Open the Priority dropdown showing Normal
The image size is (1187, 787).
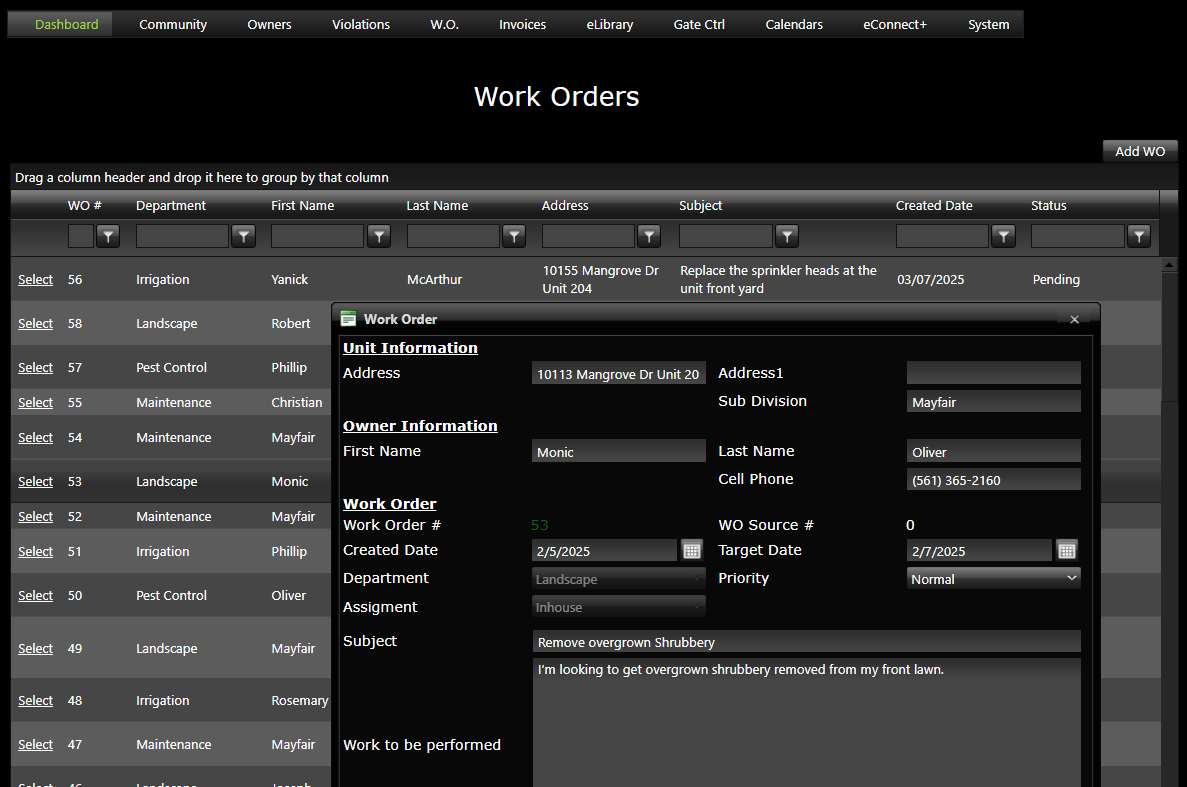[x=1074, y=578]
